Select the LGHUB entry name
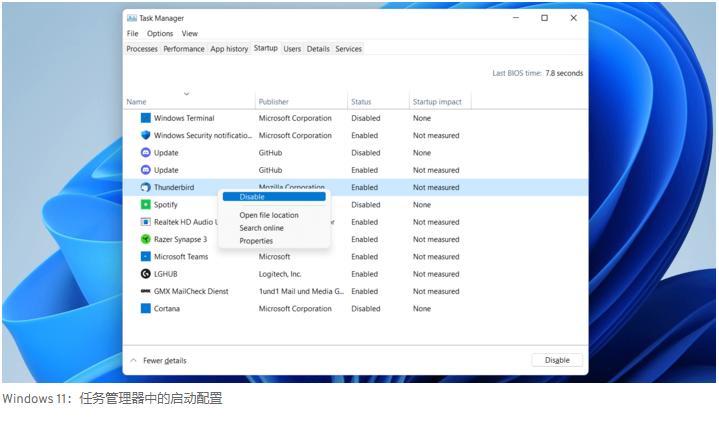The height and width of the screenshot is (423, 719). (x=166, y=274)
